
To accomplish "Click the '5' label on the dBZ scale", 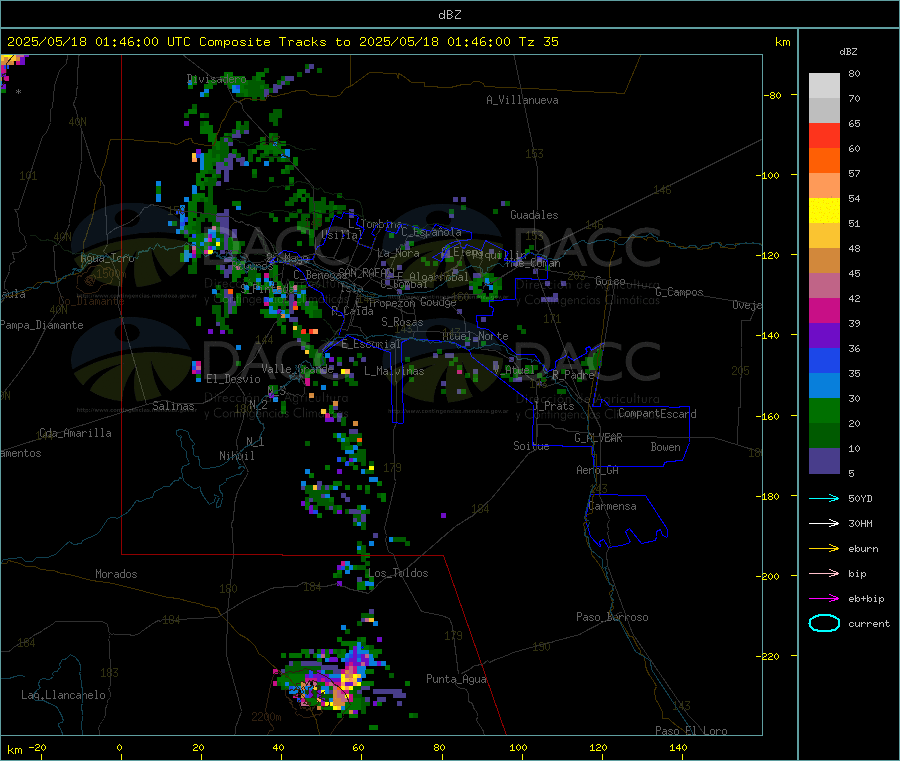I will tap(851, 473).
